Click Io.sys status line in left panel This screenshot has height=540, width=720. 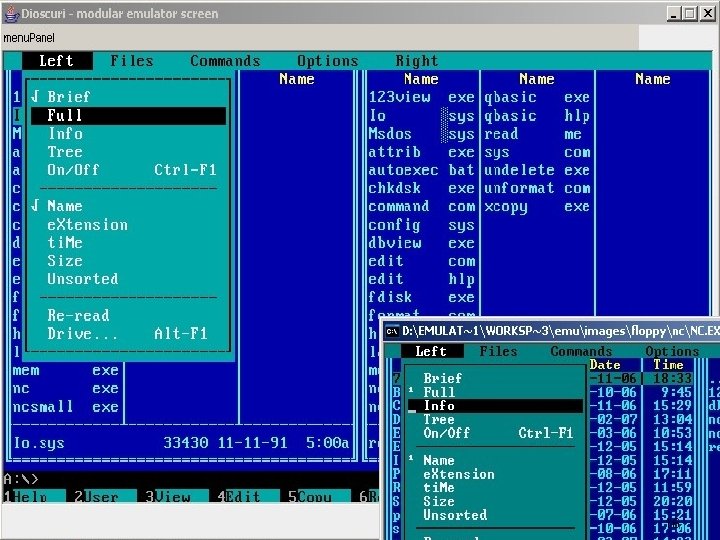pyautogui.click(x=182, y=443)
